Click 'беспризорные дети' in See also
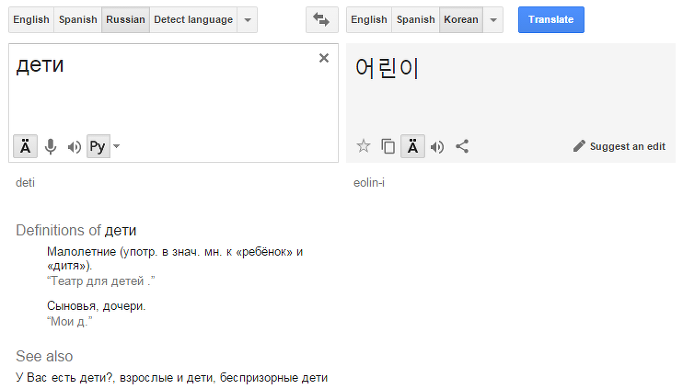 click(x=274, y=378)
